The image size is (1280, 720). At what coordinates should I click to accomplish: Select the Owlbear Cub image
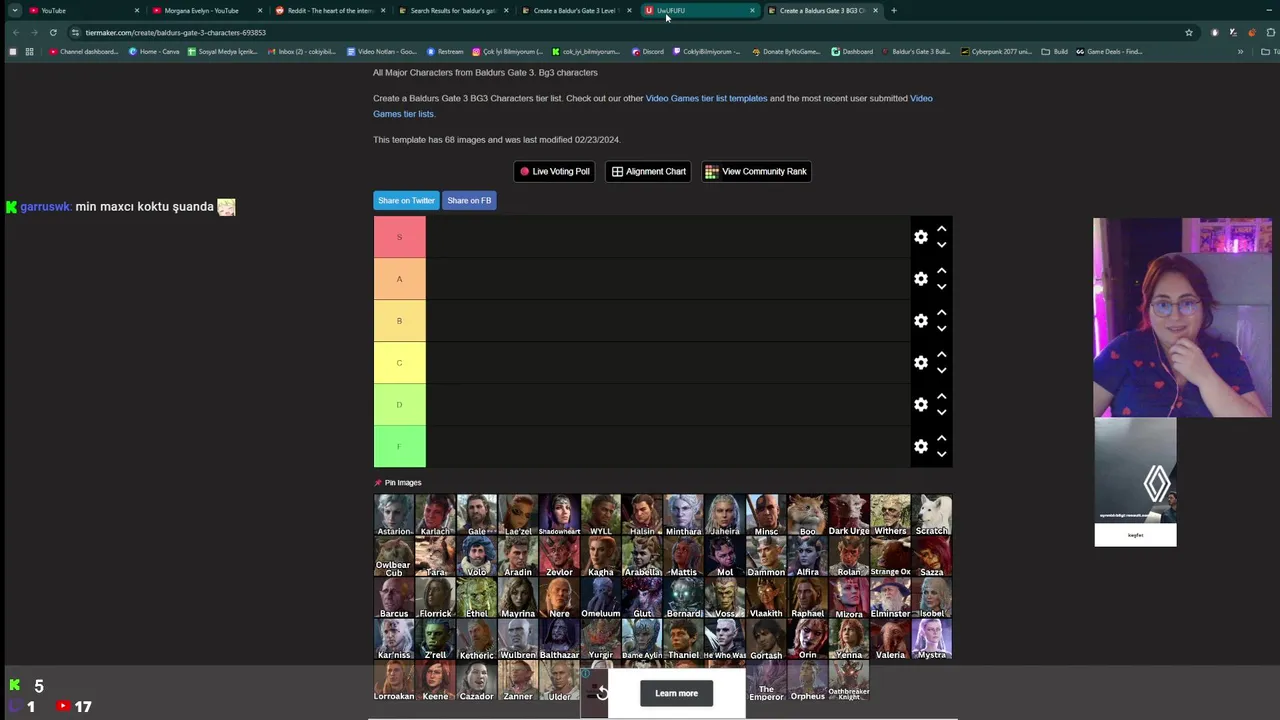tap(394, 556)
